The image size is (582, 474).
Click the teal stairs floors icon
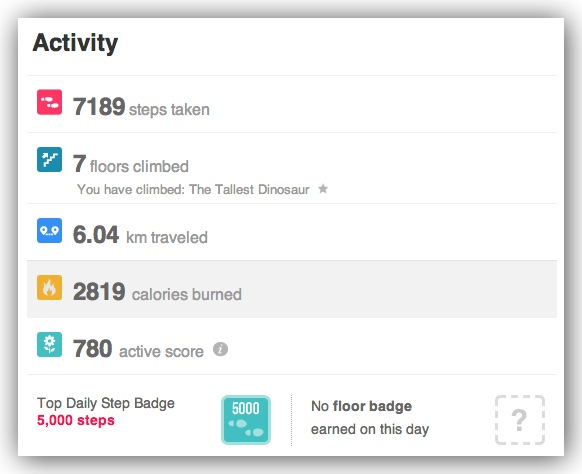[x=49, y=160]
